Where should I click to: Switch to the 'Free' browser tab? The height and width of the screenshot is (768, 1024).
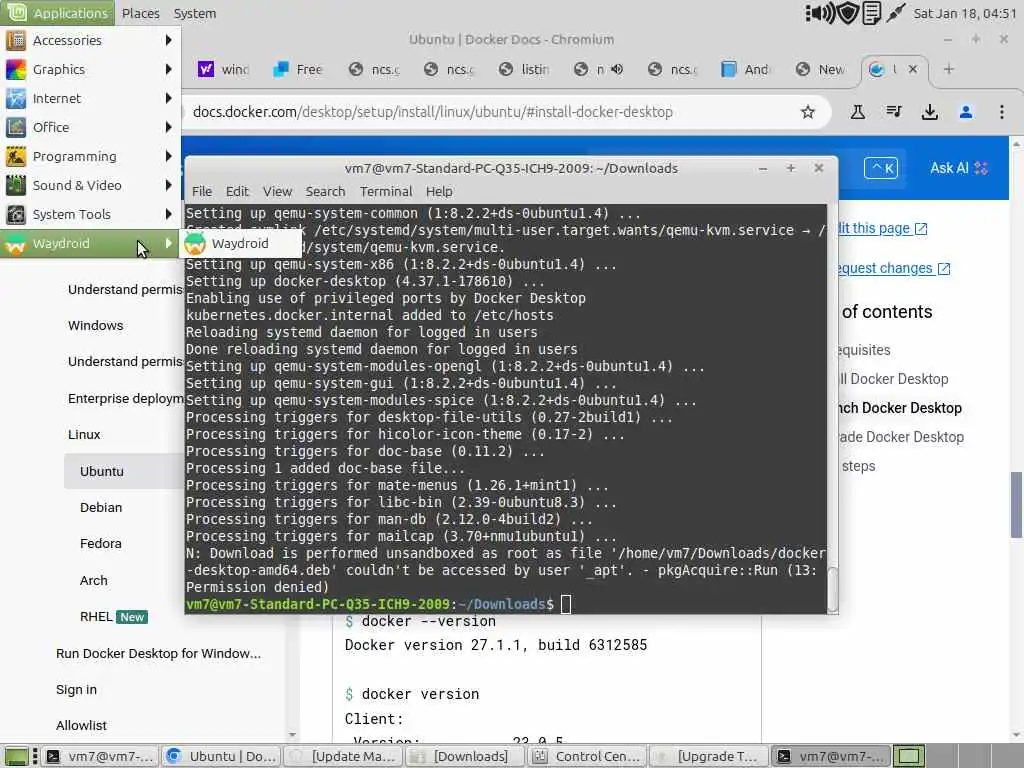[x=298, y=69]
